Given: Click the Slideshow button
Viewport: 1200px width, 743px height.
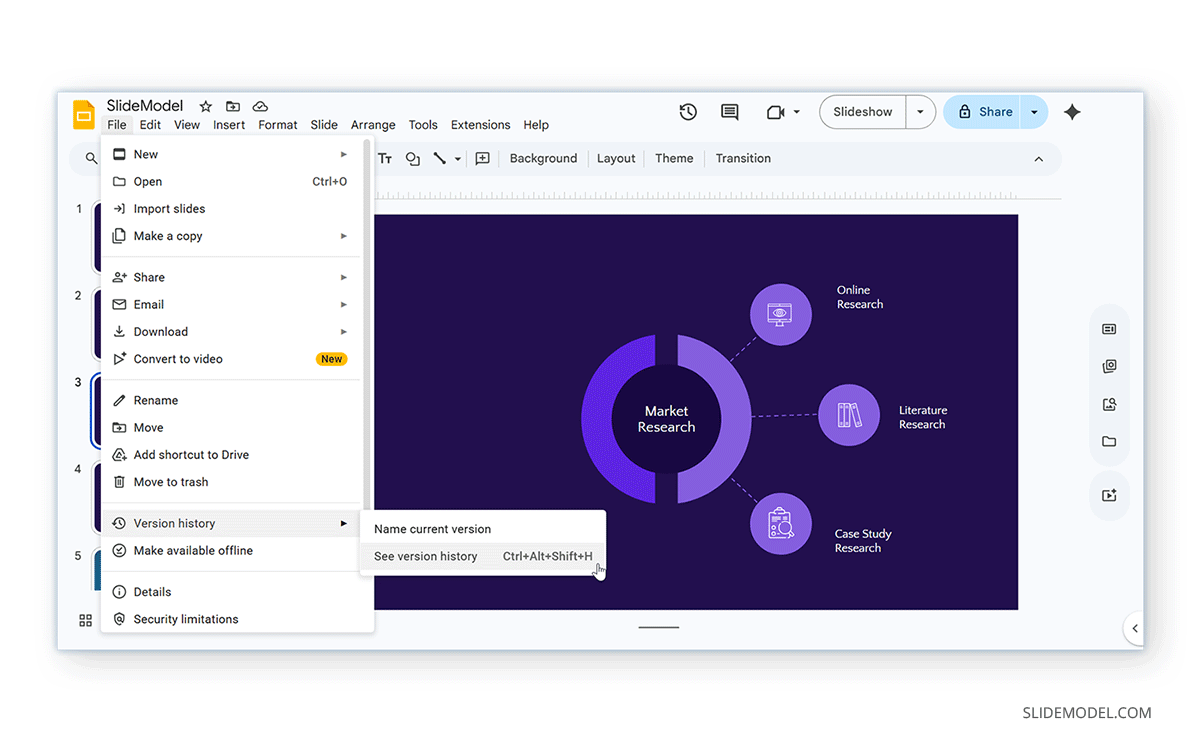Looking at the screenshot, I should point(863,112).
